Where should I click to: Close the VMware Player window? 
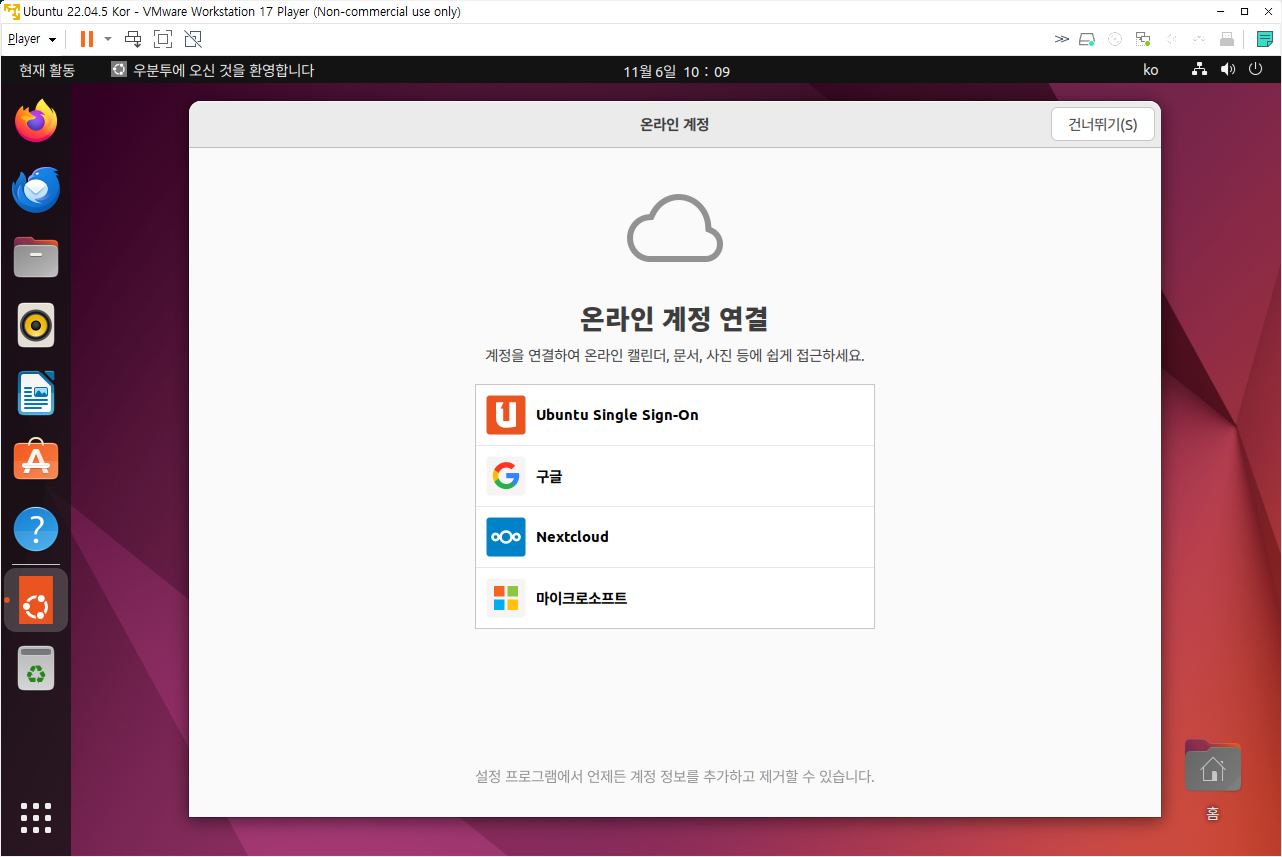(1269, 11)
